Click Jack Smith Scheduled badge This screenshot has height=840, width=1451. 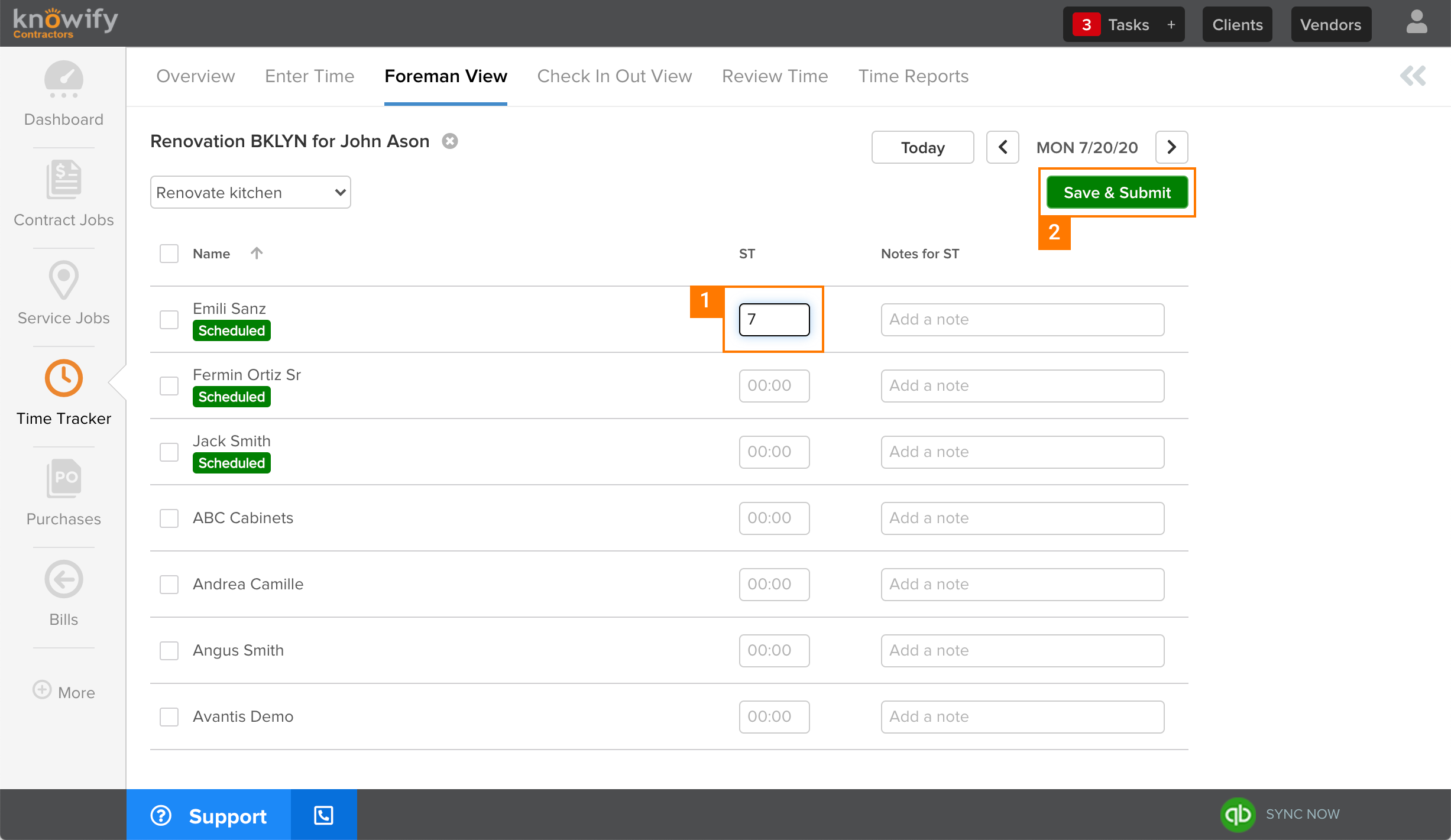pyautogui.click(x=232, y=463)
